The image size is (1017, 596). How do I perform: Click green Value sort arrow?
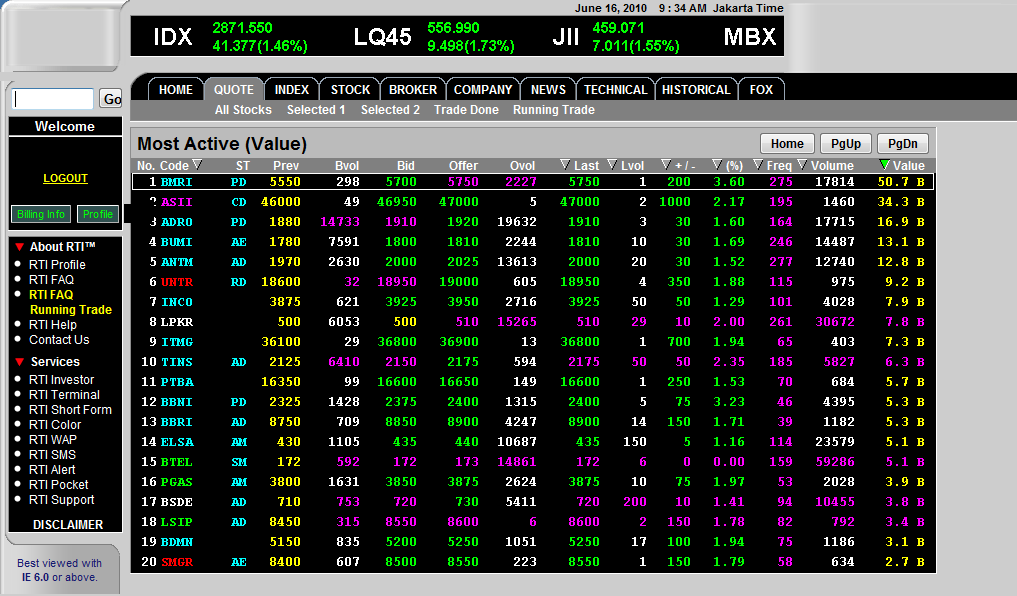[883, 165]
